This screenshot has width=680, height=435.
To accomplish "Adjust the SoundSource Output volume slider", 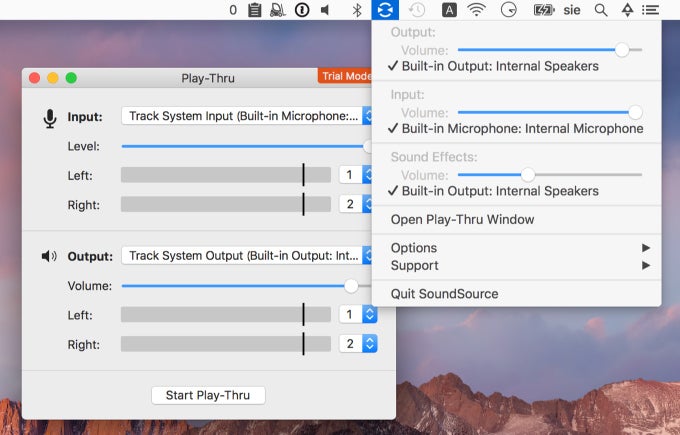I will tap(550, 50).
